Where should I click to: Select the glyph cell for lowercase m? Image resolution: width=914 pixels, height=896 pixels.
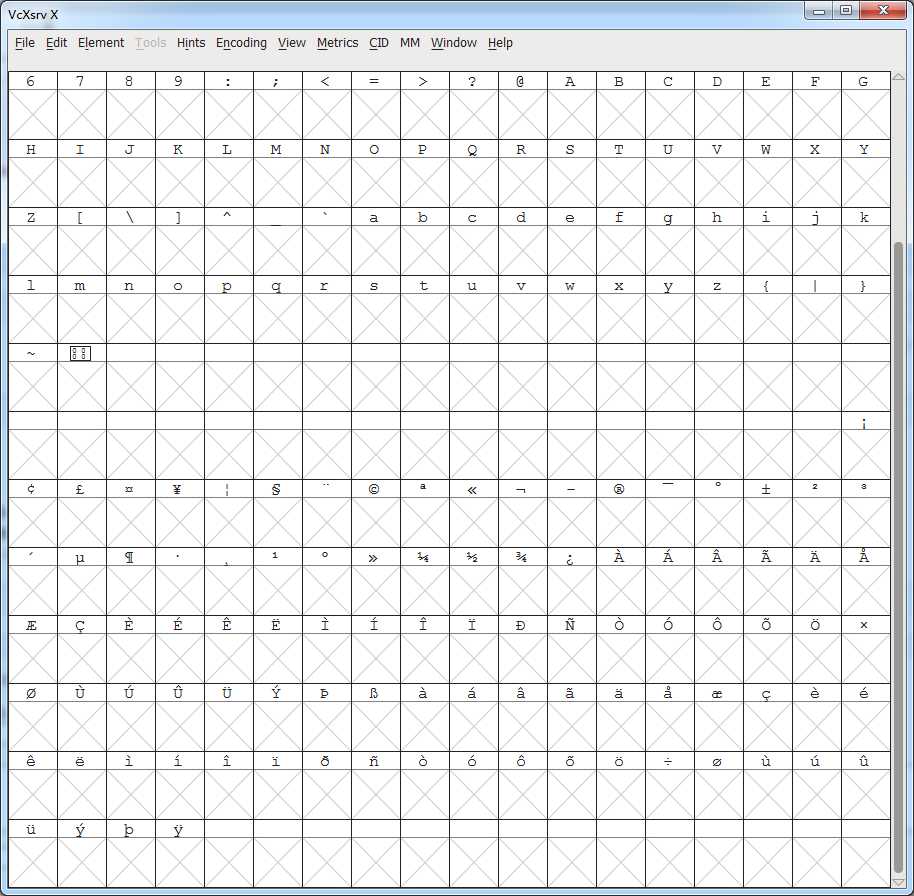[x=82, y=310]
